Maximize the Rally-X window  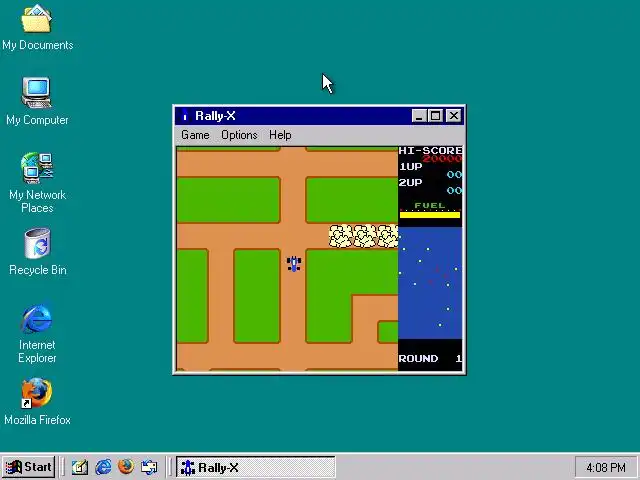coord(436,116)
